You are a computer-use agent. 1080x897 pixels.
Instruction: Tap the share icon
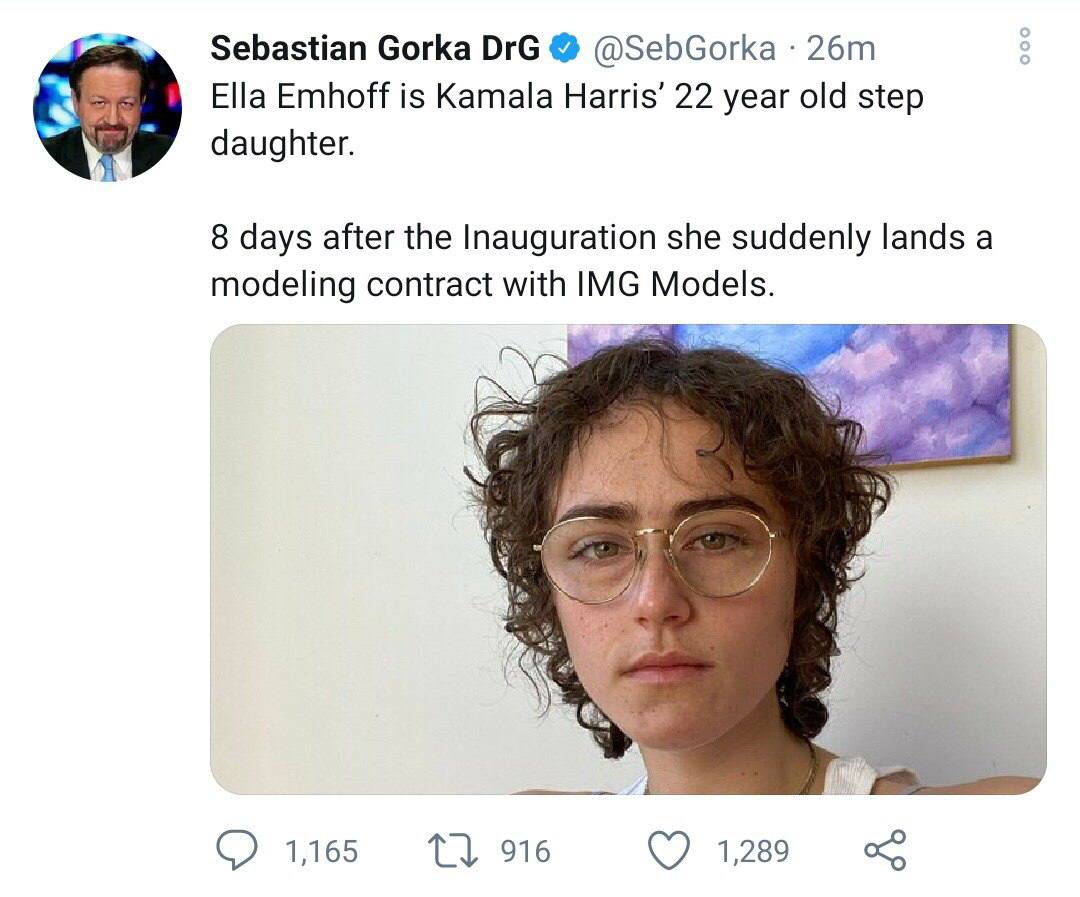(884, 851)
